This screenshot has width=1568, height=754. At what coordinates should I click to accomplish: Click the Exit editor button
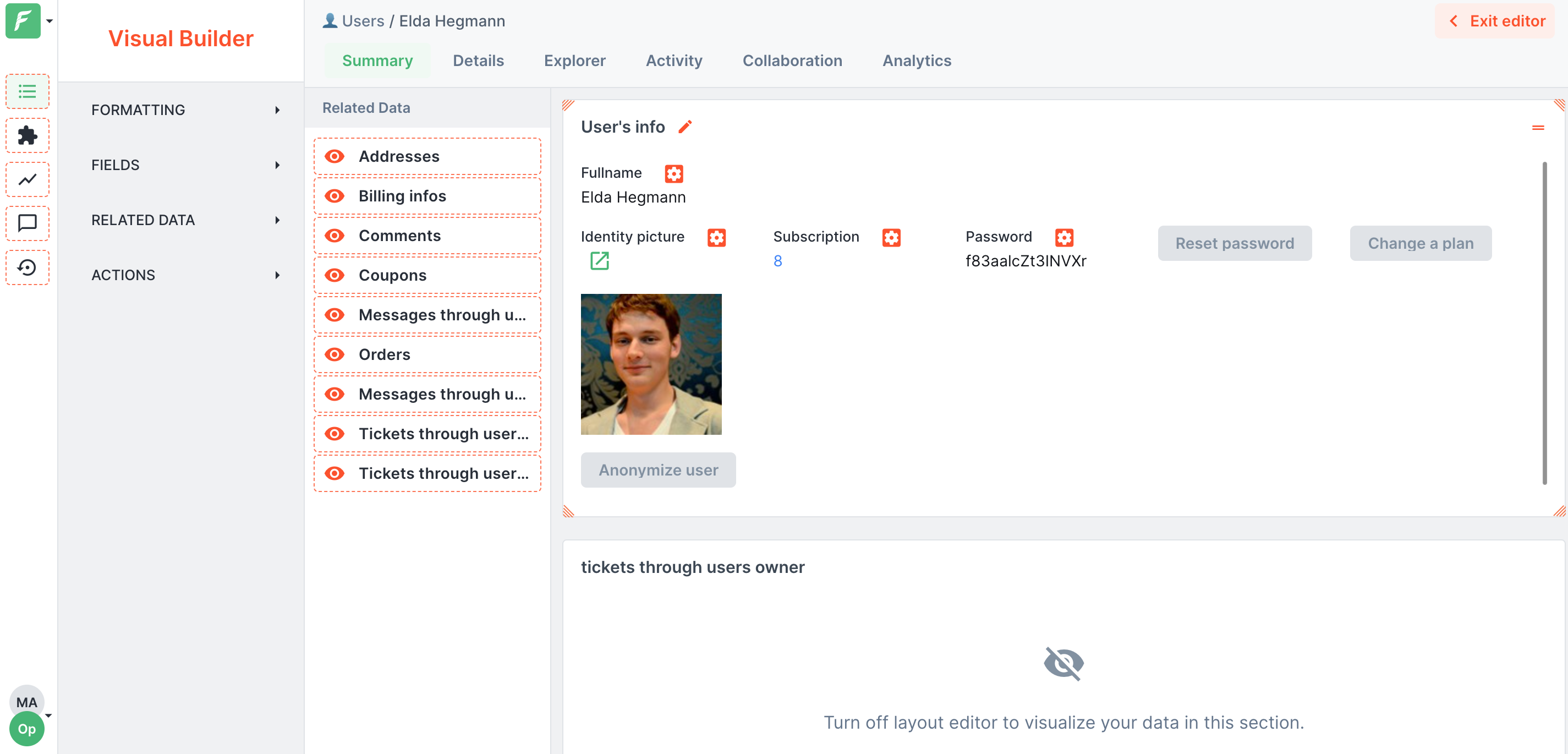[1497, 21]
